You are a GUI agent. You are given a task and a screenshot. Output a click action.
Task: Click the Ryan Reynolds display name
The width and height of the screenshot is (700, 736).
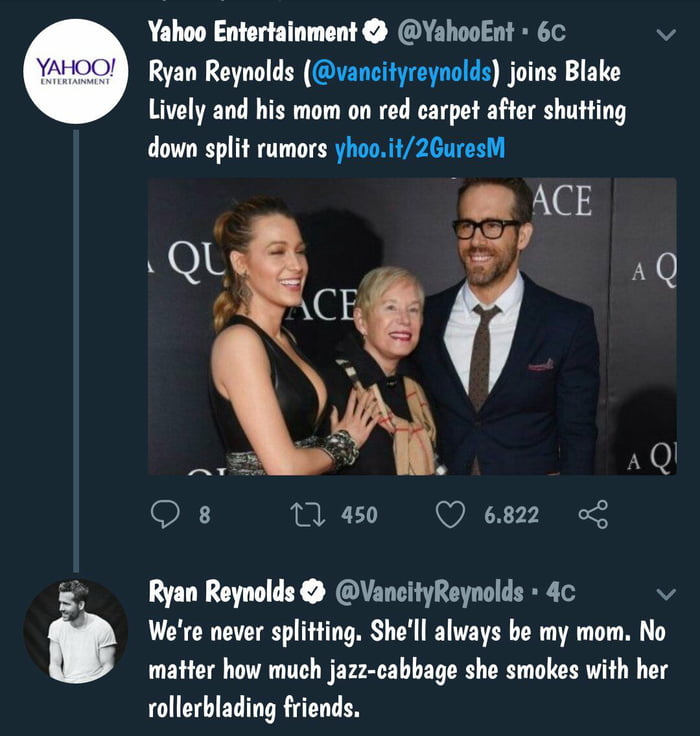[x=222, y=592]
